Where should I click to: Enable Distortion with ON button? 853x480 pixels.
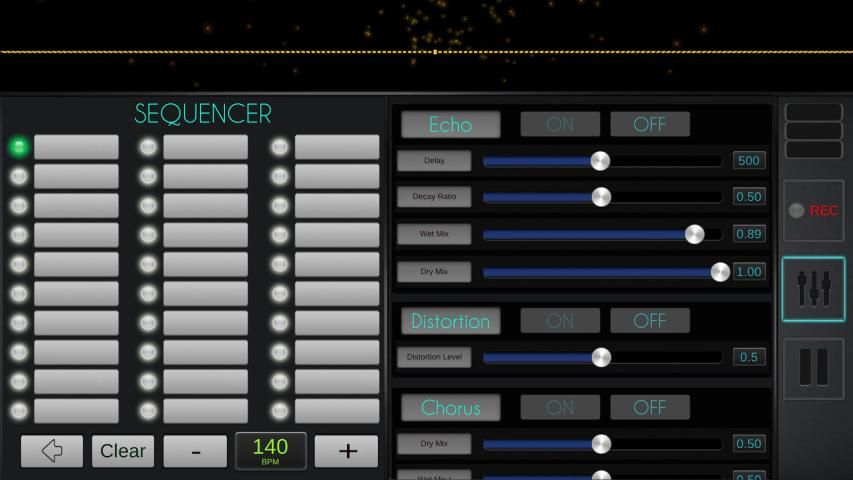coord(560,321)
